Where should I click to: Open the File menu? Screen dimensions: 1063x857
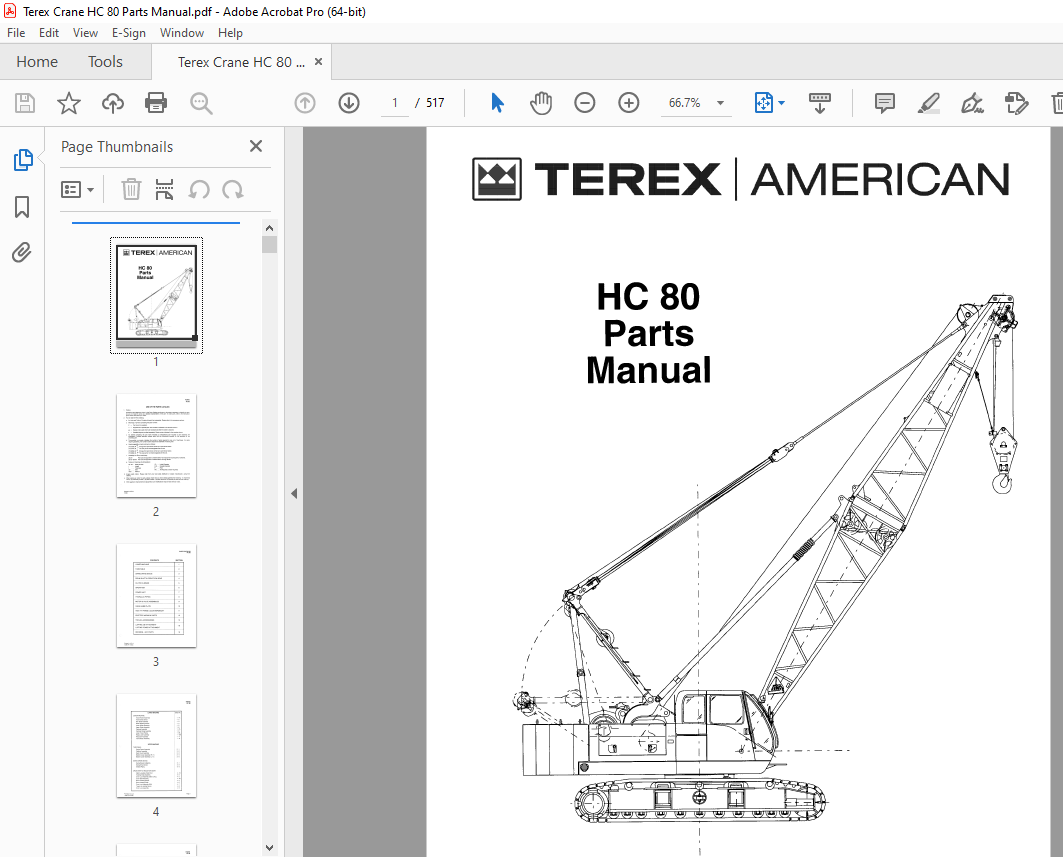16,33
